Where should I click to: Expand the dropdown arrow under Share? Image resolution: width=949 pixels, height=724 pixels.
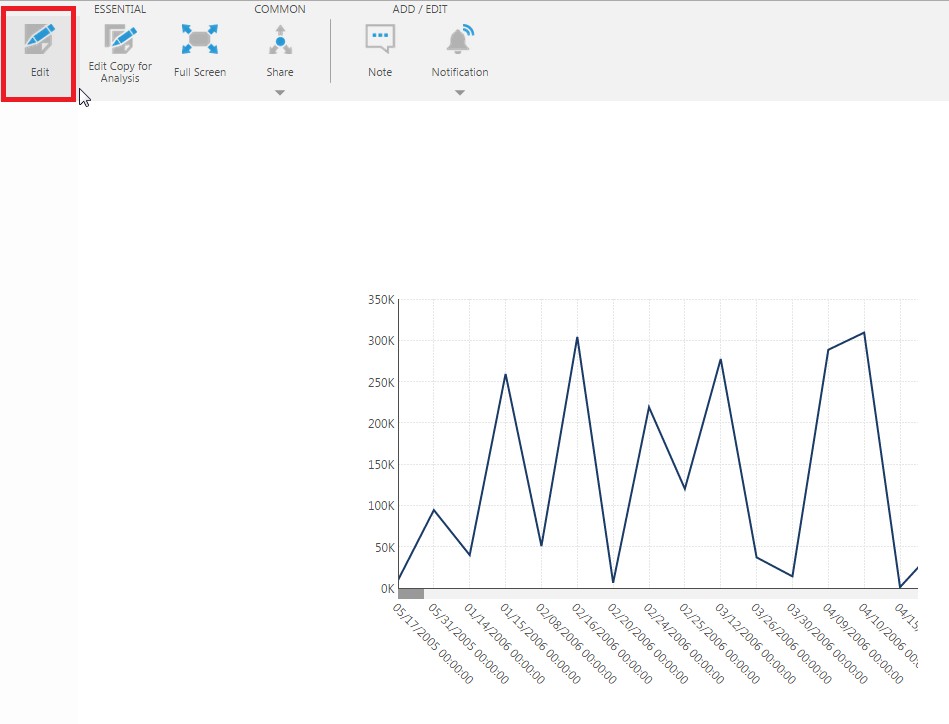280,93
